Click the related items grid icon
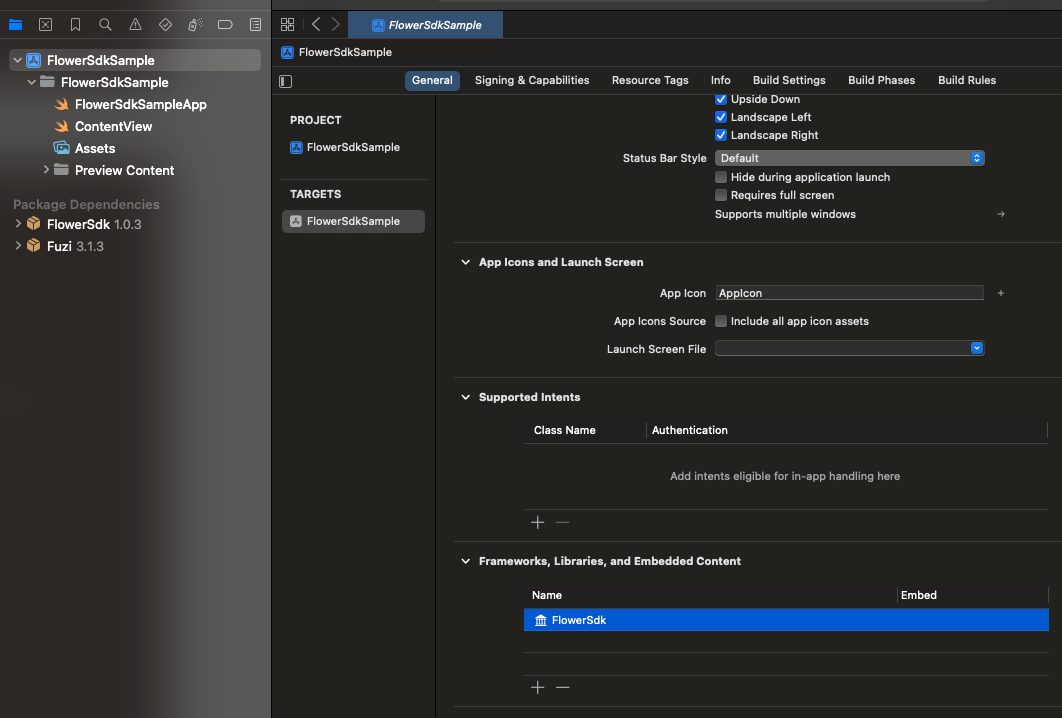 pos(288,24)
